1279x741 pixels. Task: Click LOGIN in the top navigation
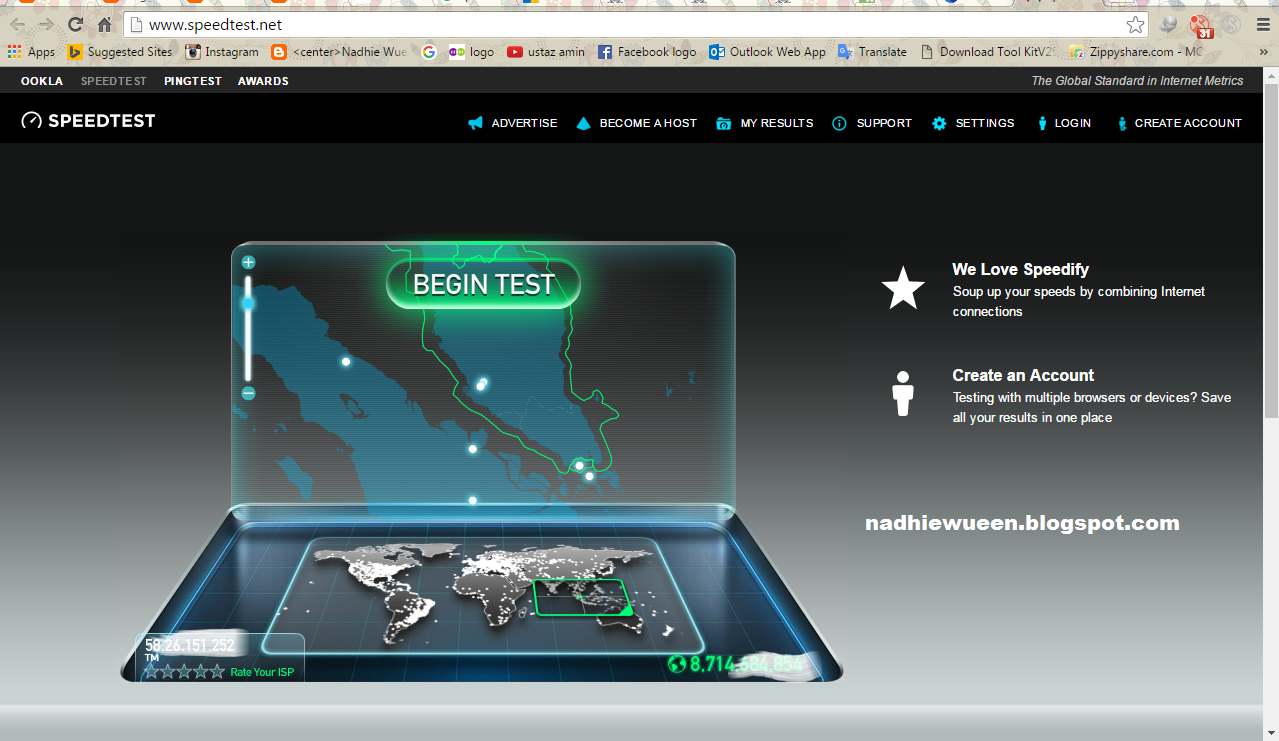click(1073, 123)
